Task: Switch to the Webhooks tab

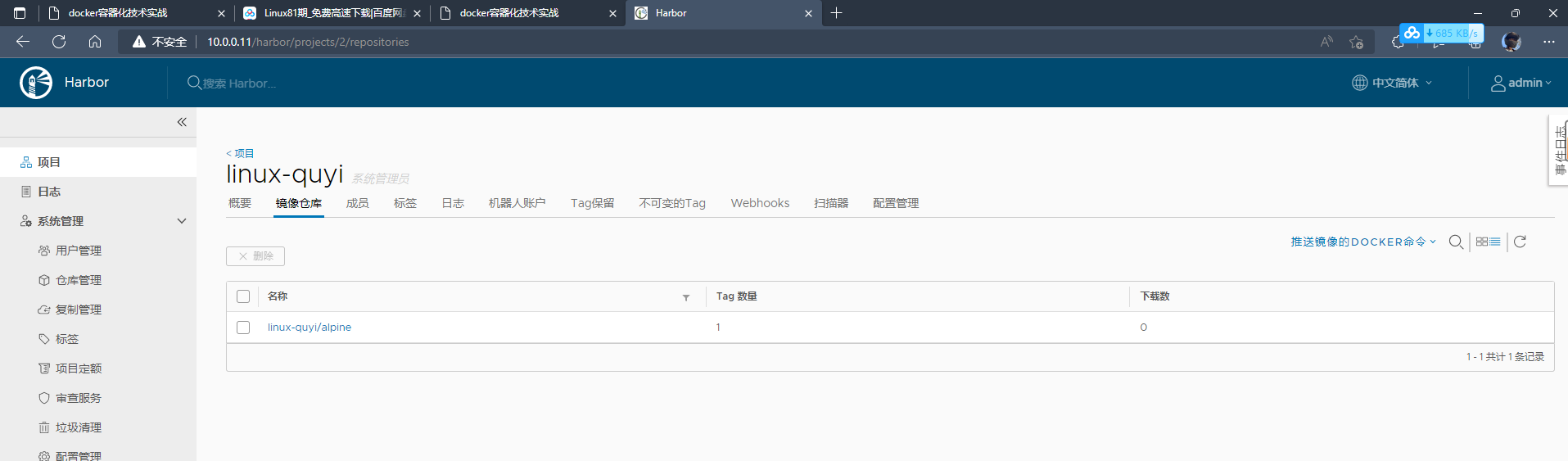Action: pyautogui.click(x=760, y=203)
